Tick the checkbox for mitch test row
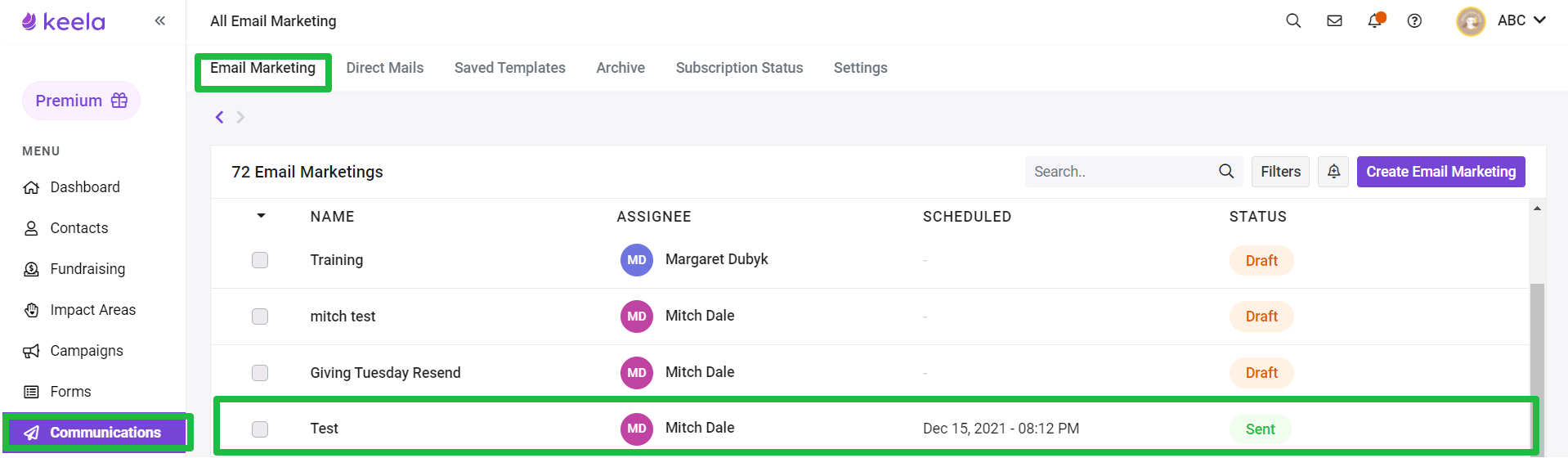Viewport: 1568px width, 458px height. tap(260, 317)
